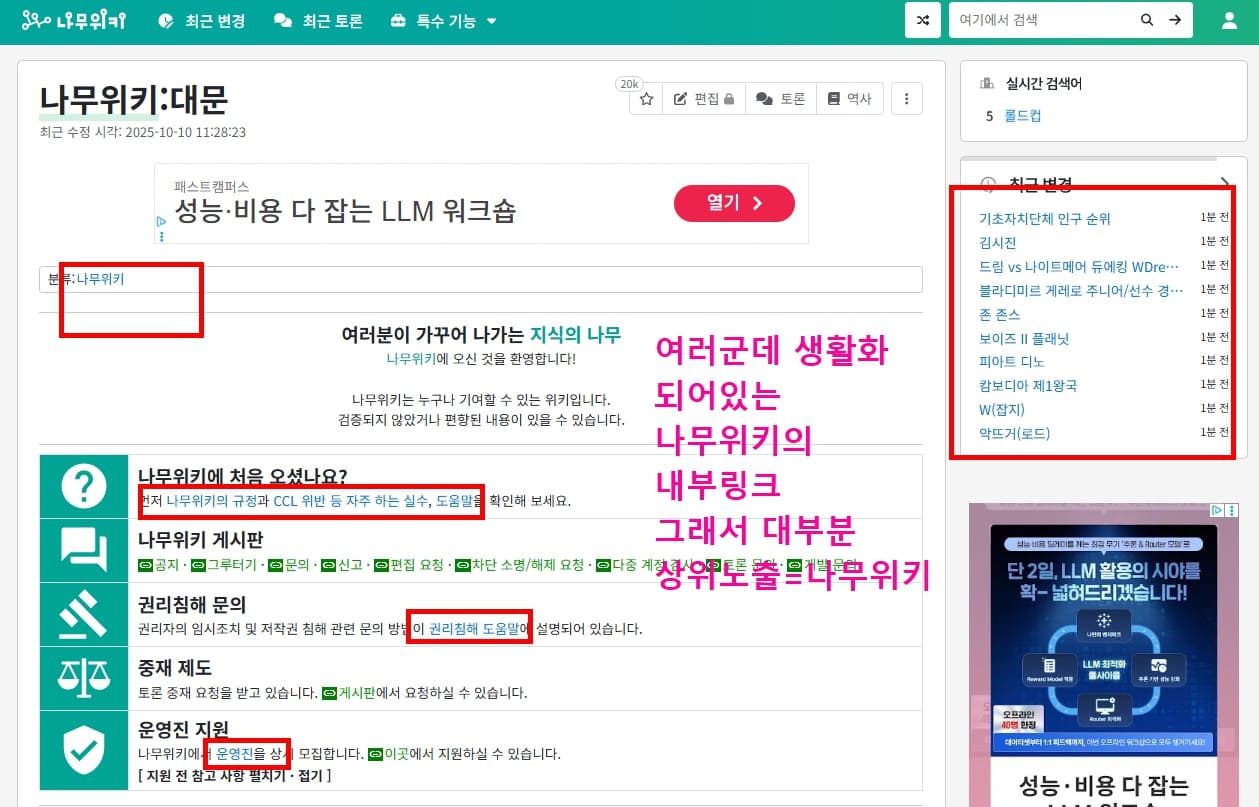Expand 지원 전 참고 사항 펼치기·접기
The height and width of the screenshot is (807, 1259).
[x=235, y=775]
